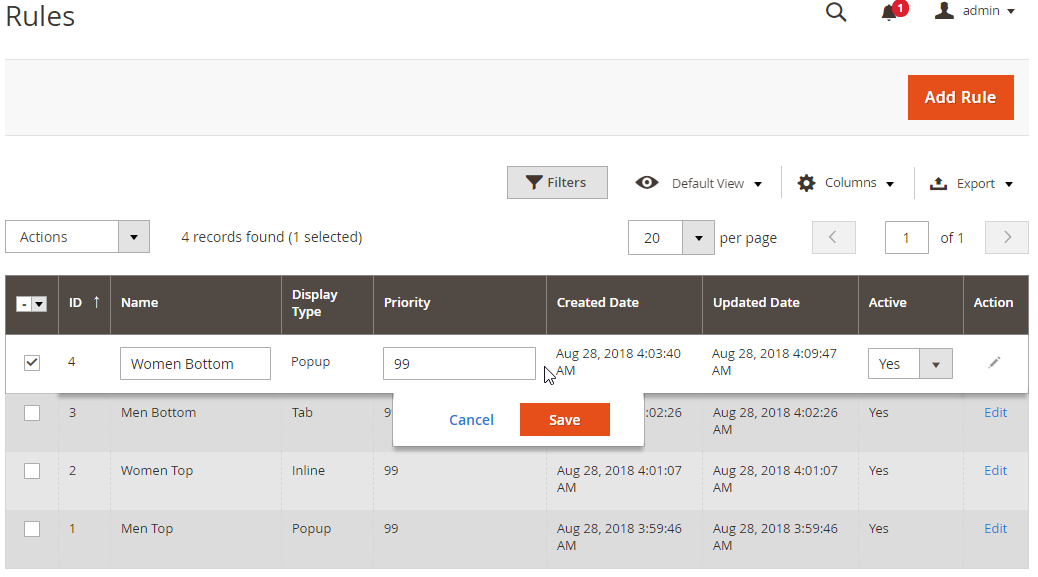Save the inline row edit
Viewport: 1038px width, 577px height.
tap(564, 420)
